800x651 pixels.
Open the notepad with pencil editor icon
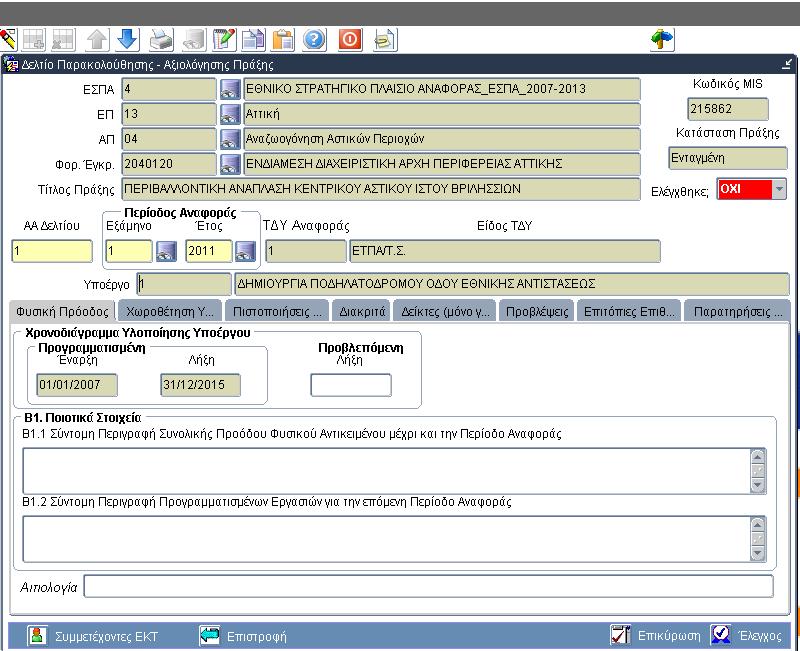click(x=224, y=39)
